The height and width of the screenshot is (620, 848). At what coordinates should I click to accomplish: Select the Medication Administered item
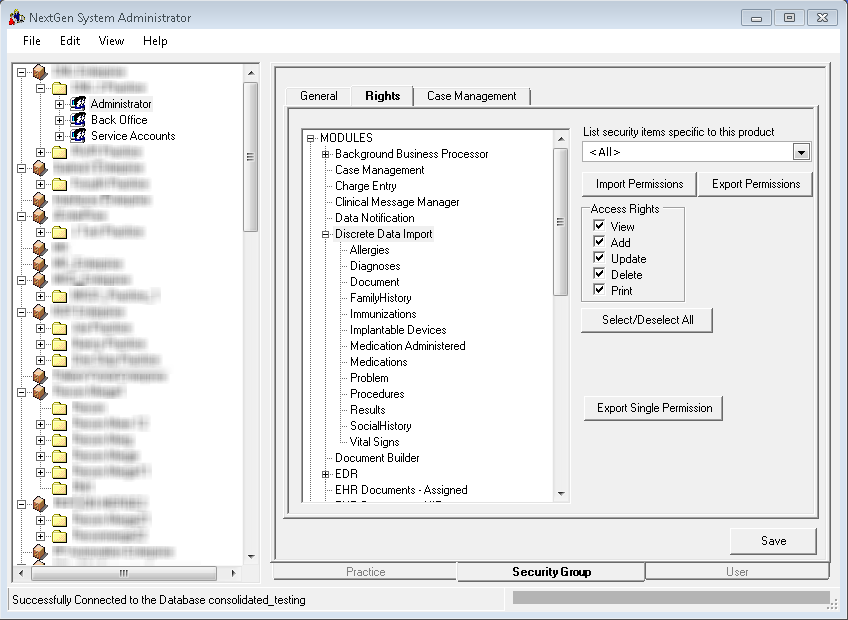pyautogui.click(x=407, y=346)
